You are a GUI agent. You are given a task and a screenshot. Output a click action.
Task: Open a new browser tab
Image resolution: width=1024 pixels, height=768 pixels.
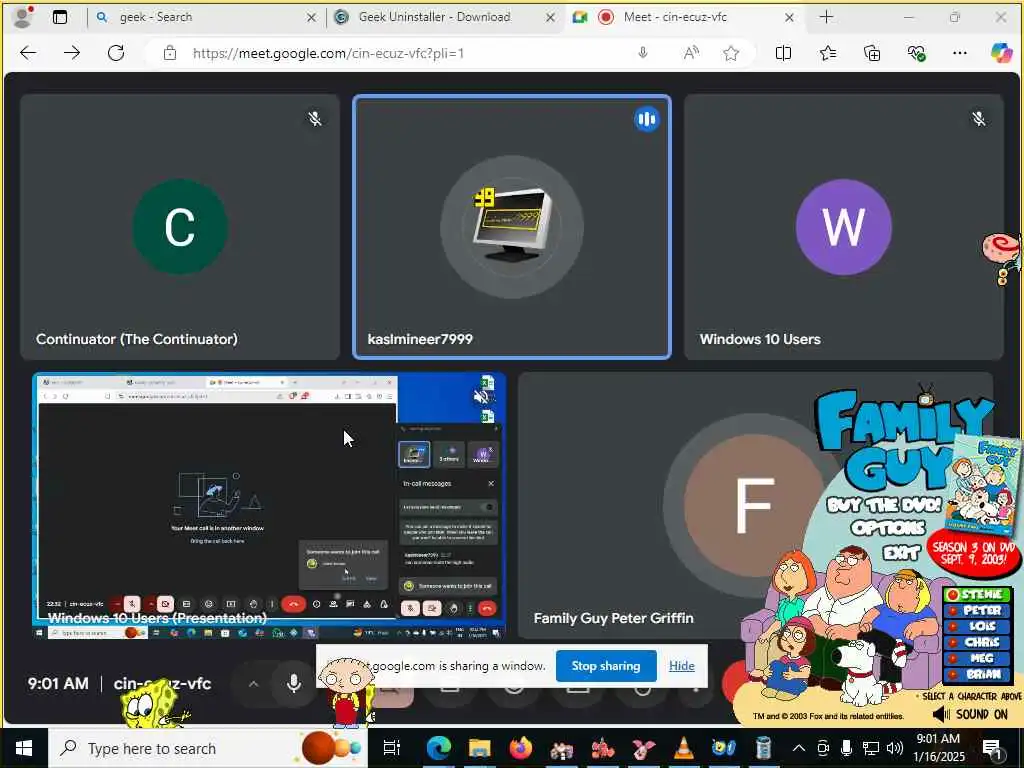click(826, 17)
